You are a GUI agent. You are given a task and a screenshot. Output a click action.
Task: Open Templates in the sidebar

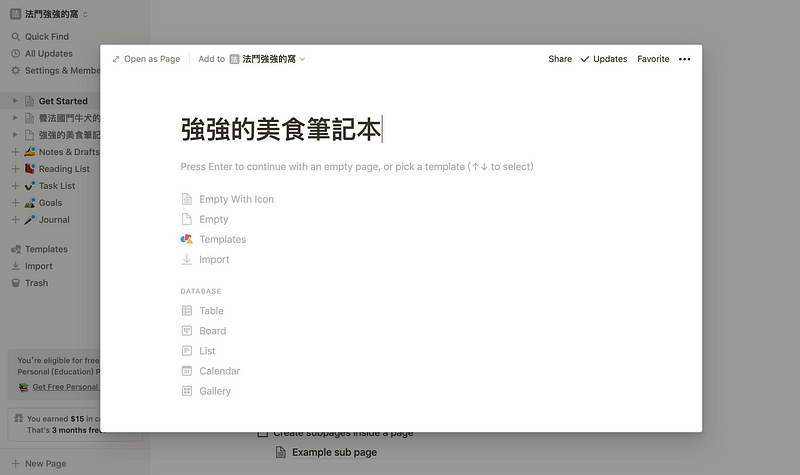[39, 249]
